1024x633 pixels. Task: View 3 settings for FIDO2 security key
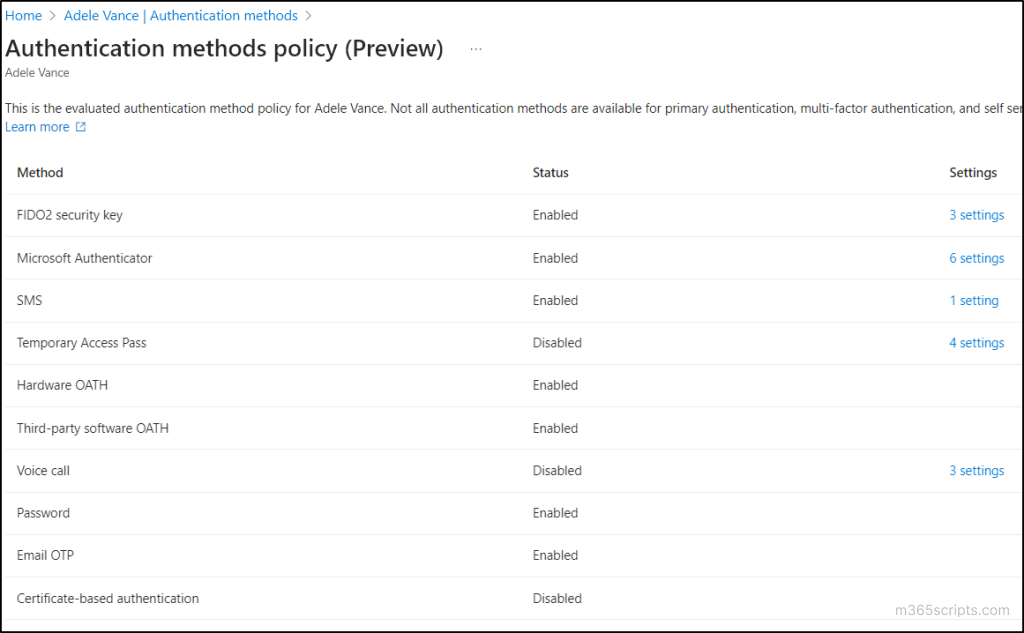976,215
